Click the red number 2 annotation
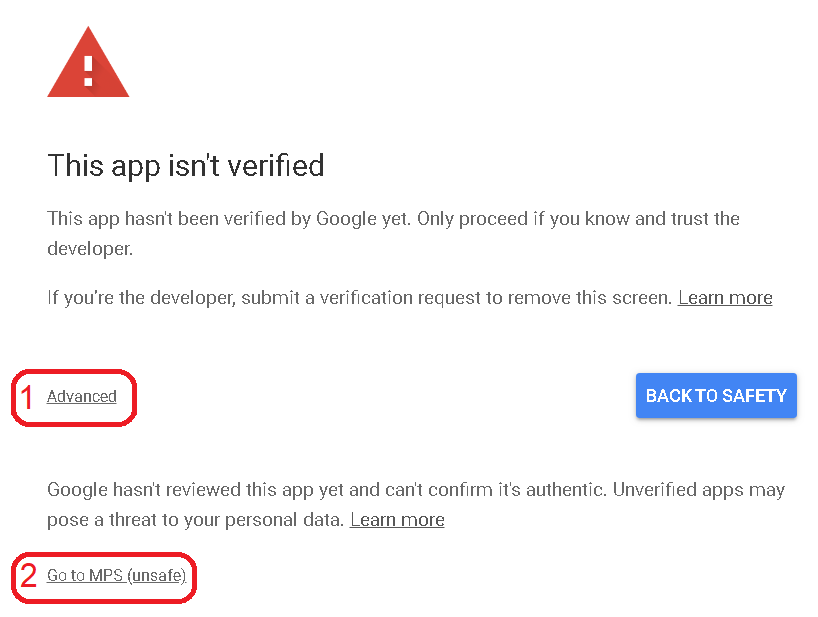 (x=30, y=576)
